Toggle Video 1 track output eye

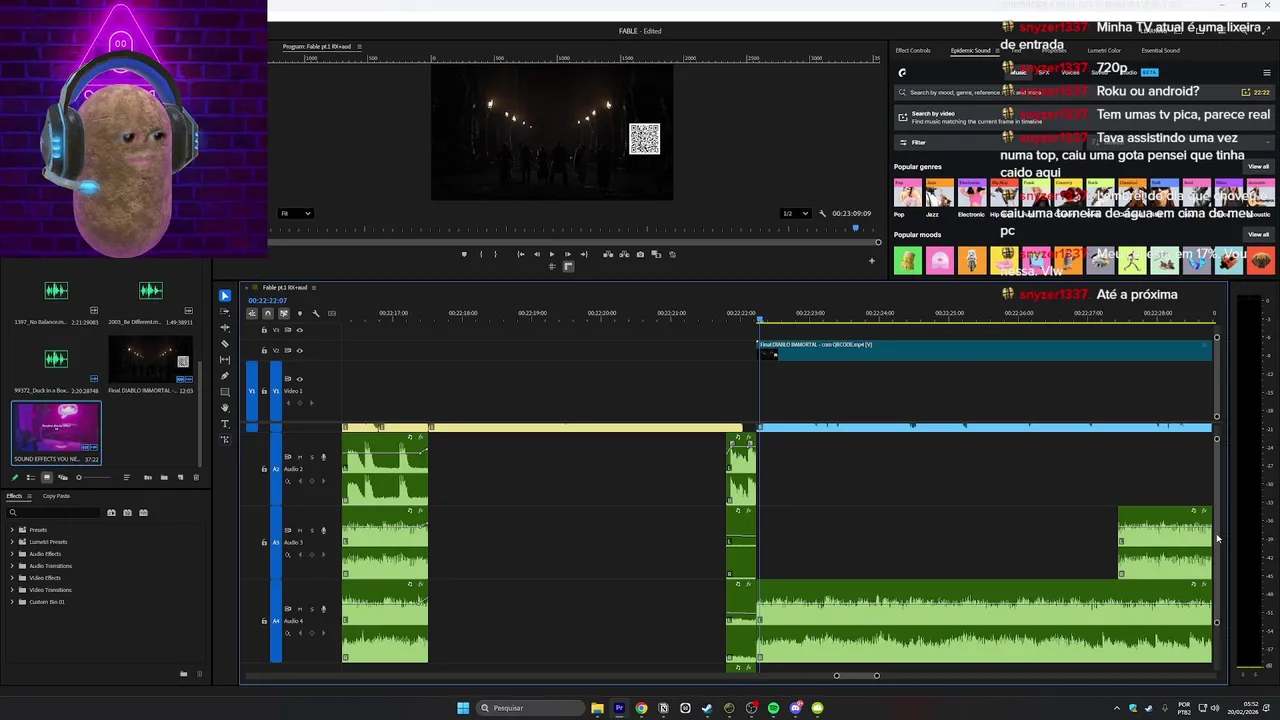coord(299,379)
